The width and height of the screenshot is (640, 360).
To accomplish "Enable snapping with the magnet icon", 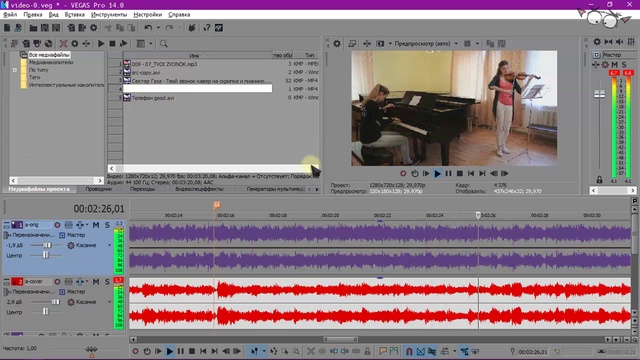I will click(409, 351).
